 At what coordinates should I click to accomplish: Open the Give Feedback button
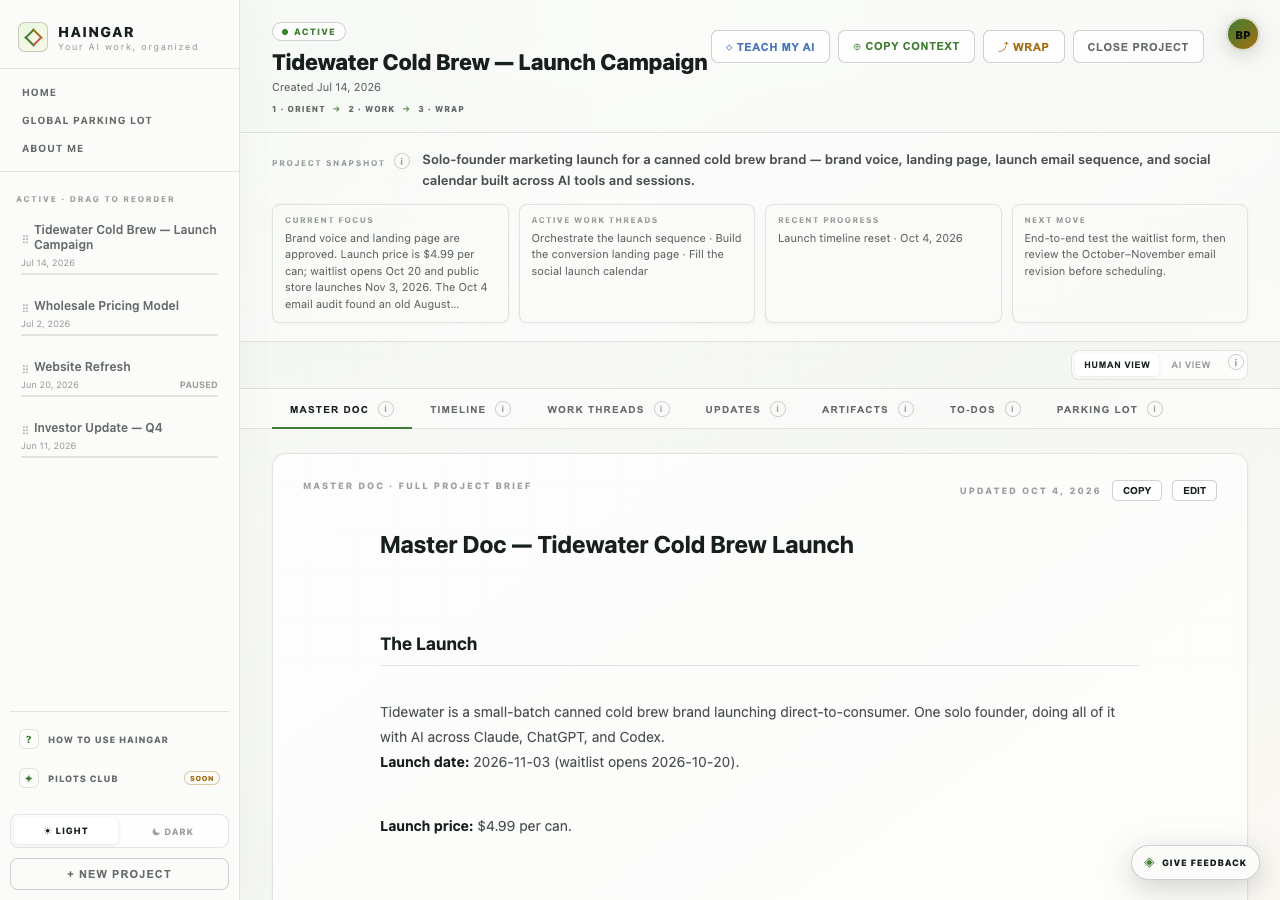point(1195,863)
